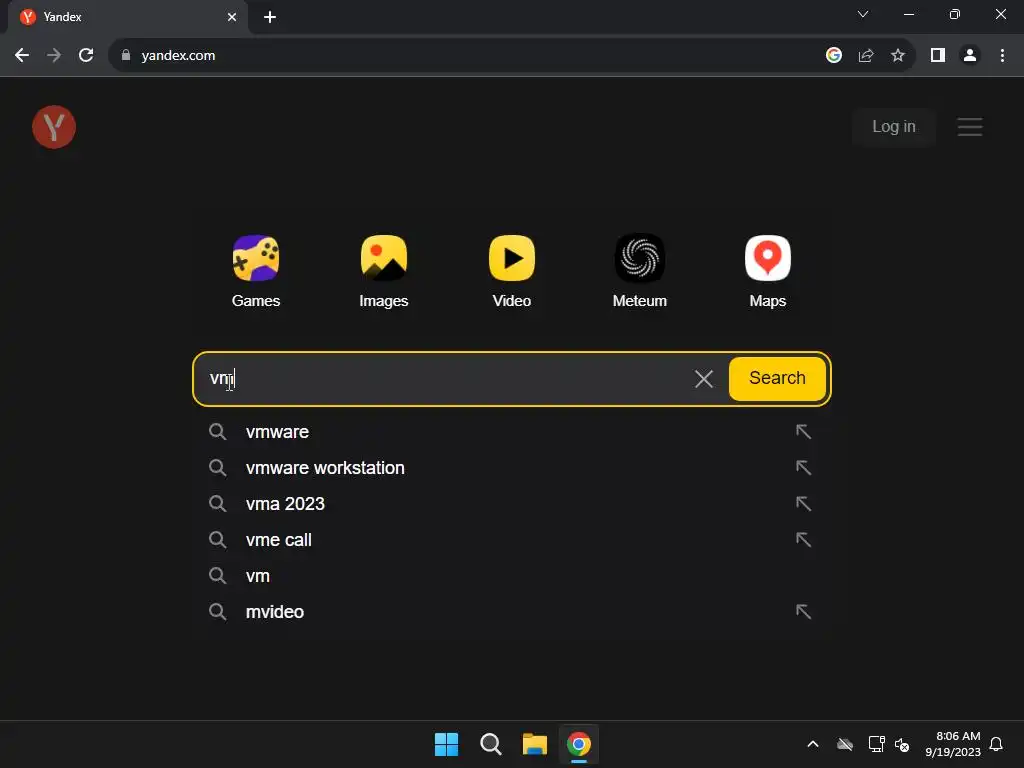This screenshot has height=768, width=1024.
Task: Show hidden system tray icons
Action: pos(813,744)
